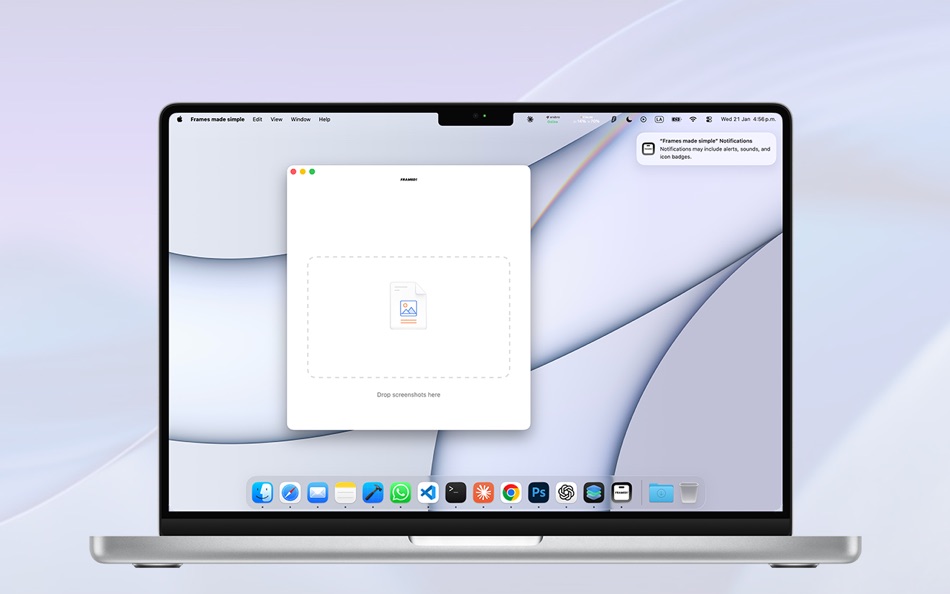The width and height of the screenshot is (950, 594).
Task: Open Adobe Photoshop from the Dock
Action: click(x=536, y=492)
